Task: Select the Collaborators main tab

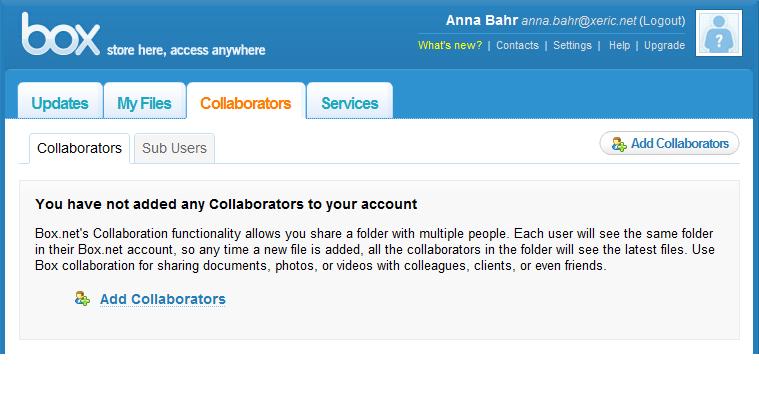Action: pyautogui.click(x=246, y=101)
